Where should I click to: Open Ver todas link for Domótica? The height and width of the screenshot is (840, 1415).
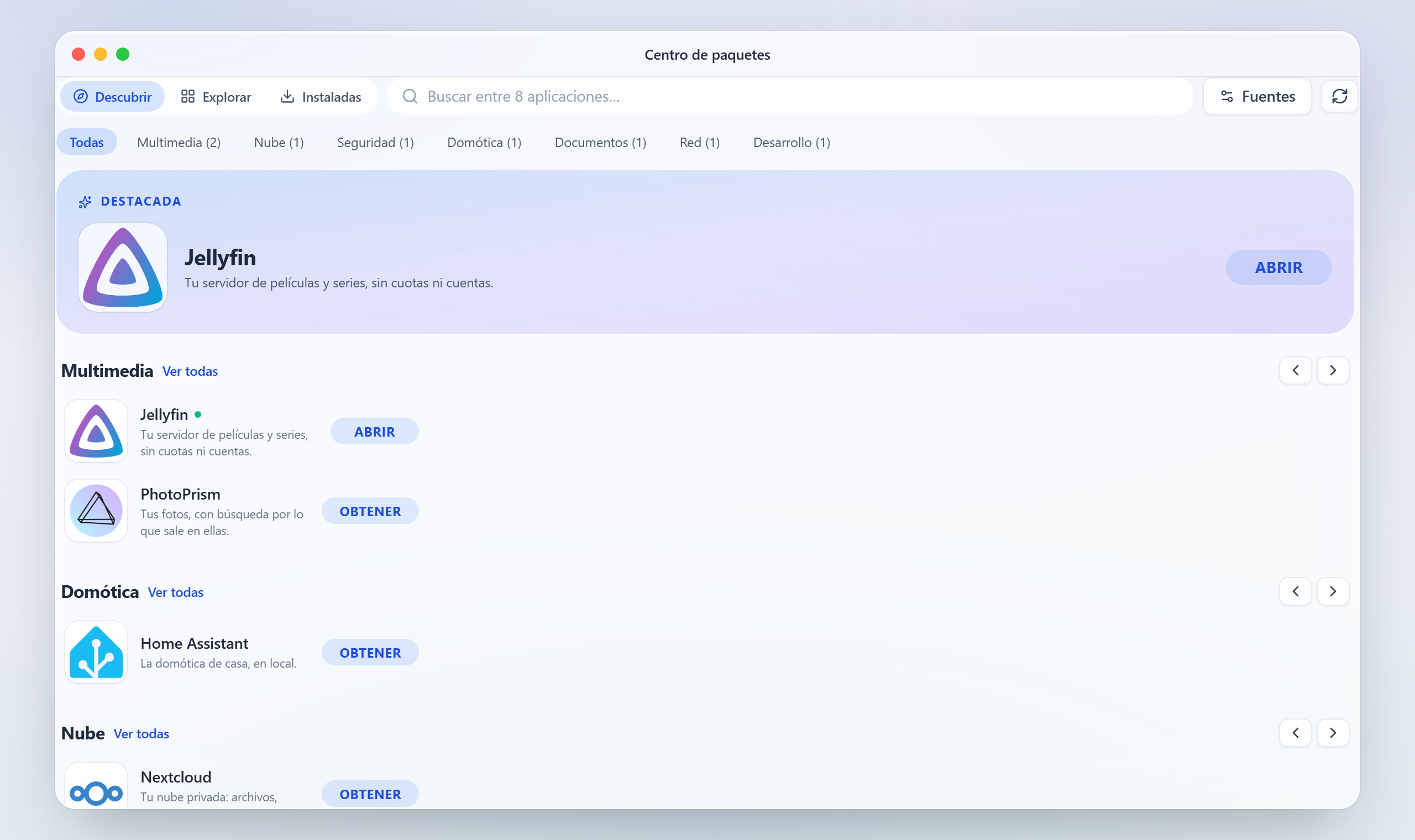175,592
